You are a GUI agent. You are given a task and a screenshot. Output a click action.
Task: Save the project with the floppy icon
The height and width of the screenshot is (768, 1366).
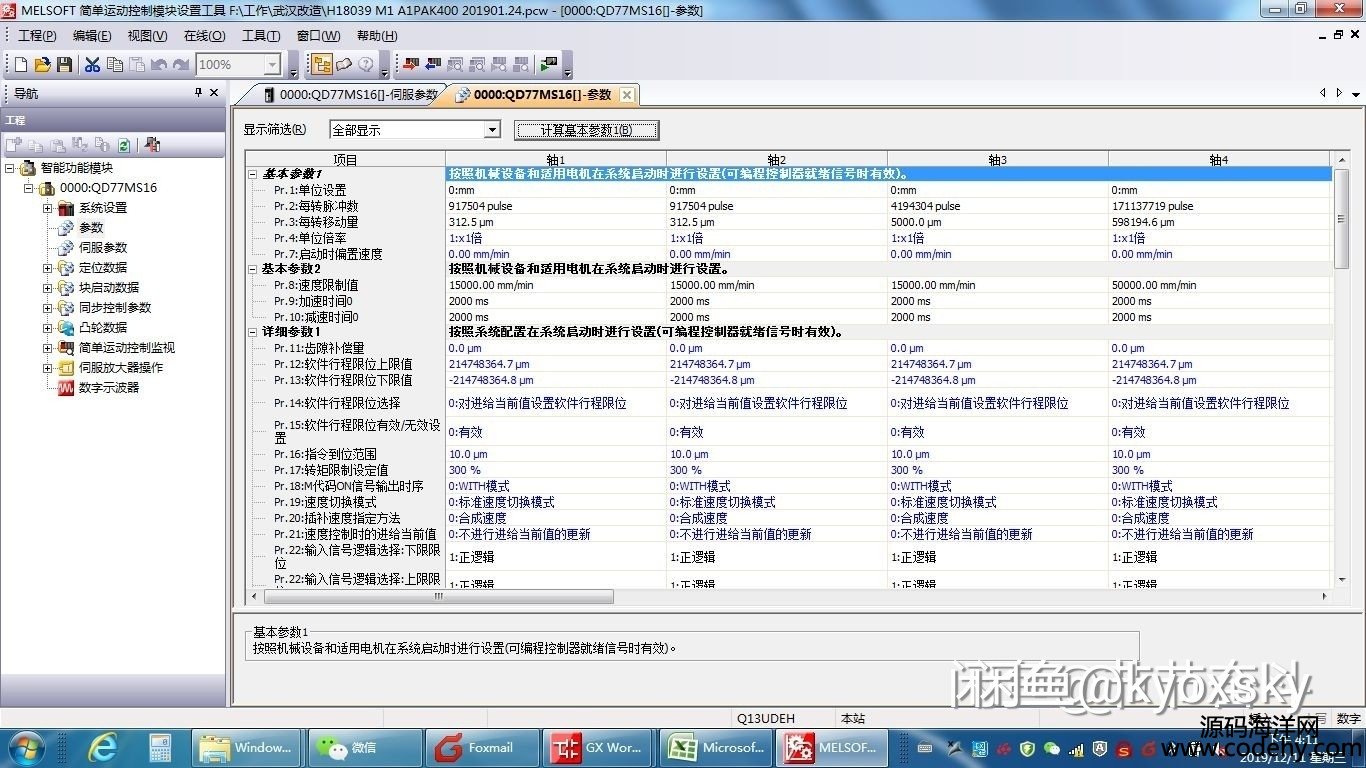click(64, 64)
